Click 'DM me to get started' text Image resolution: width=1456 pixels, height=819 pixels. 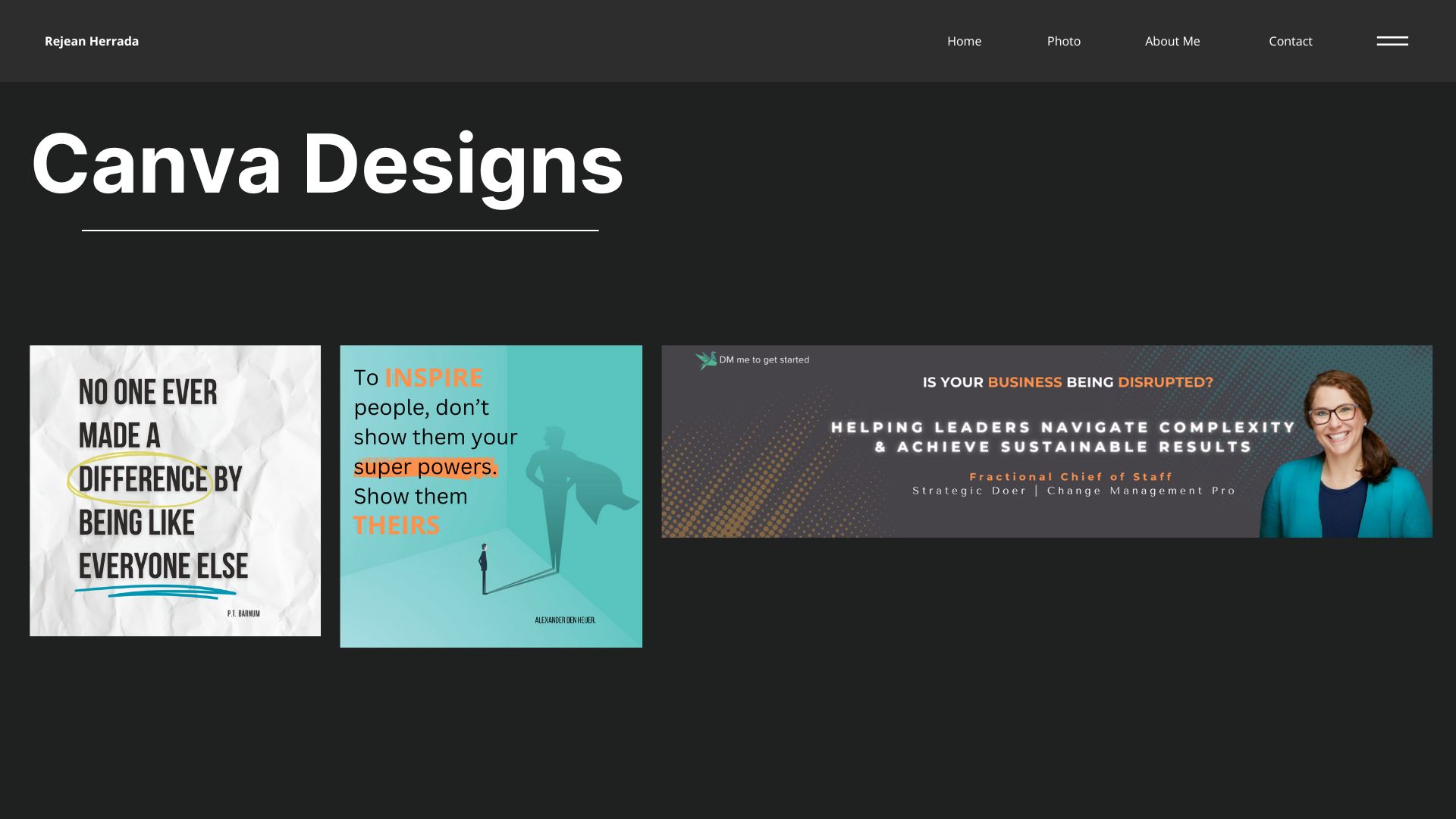764,359
